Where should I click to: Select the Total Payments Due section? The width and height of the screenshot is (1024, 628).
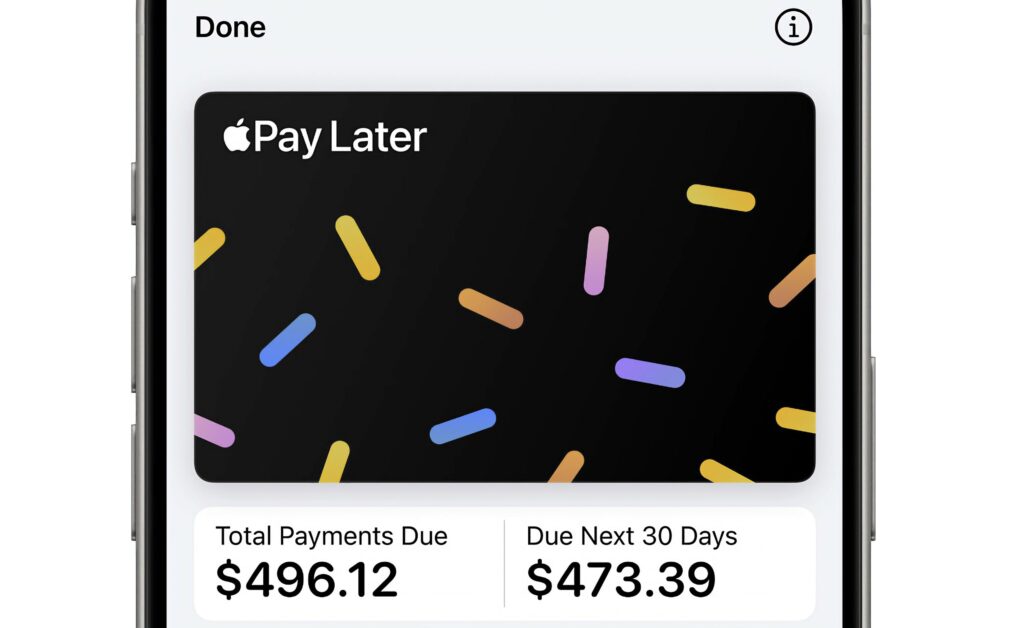pos(330,557)
